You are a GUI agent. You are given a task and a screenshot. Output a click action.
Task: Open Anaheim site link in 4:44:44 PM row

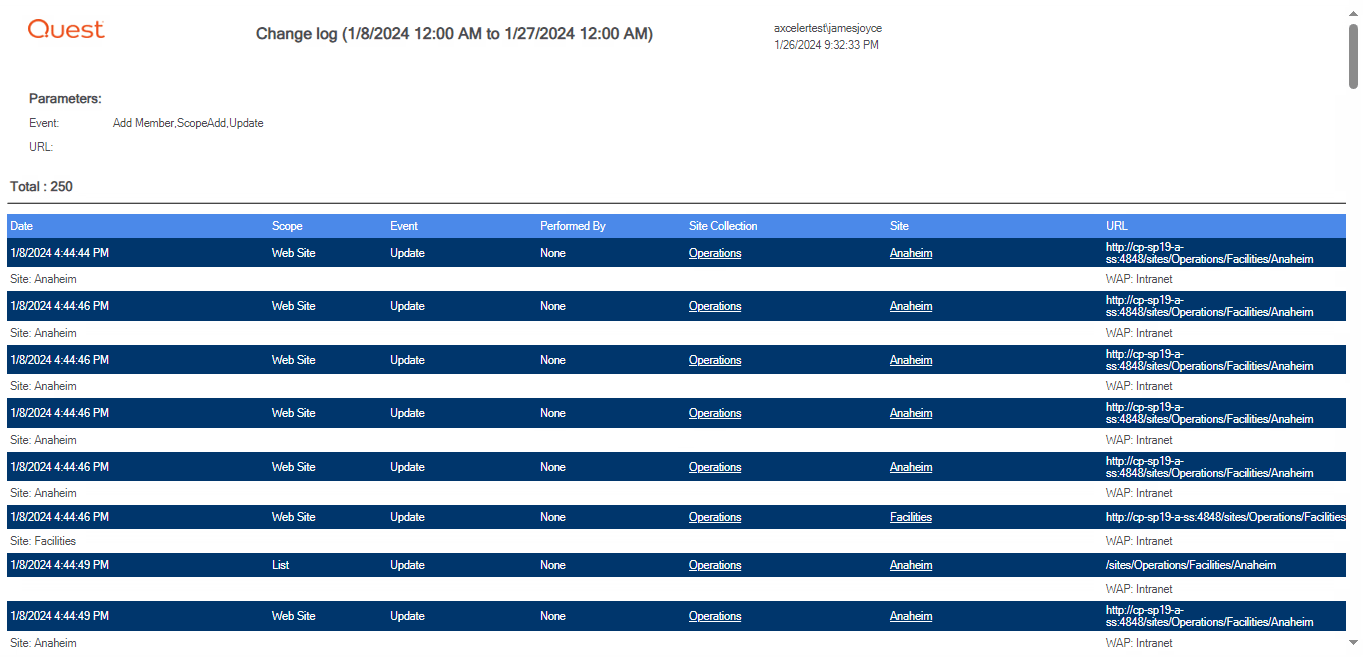pos(911,253)
